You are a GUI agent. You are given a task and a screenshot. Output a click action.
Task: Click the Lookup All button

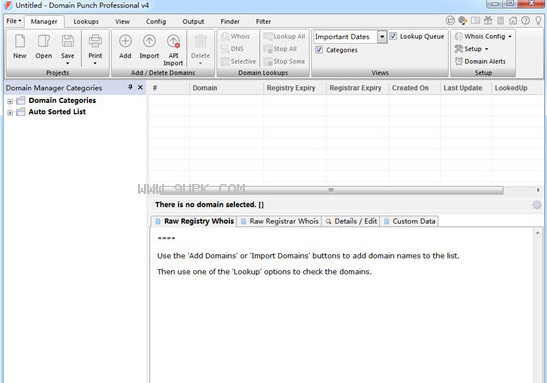click(284, 36)
